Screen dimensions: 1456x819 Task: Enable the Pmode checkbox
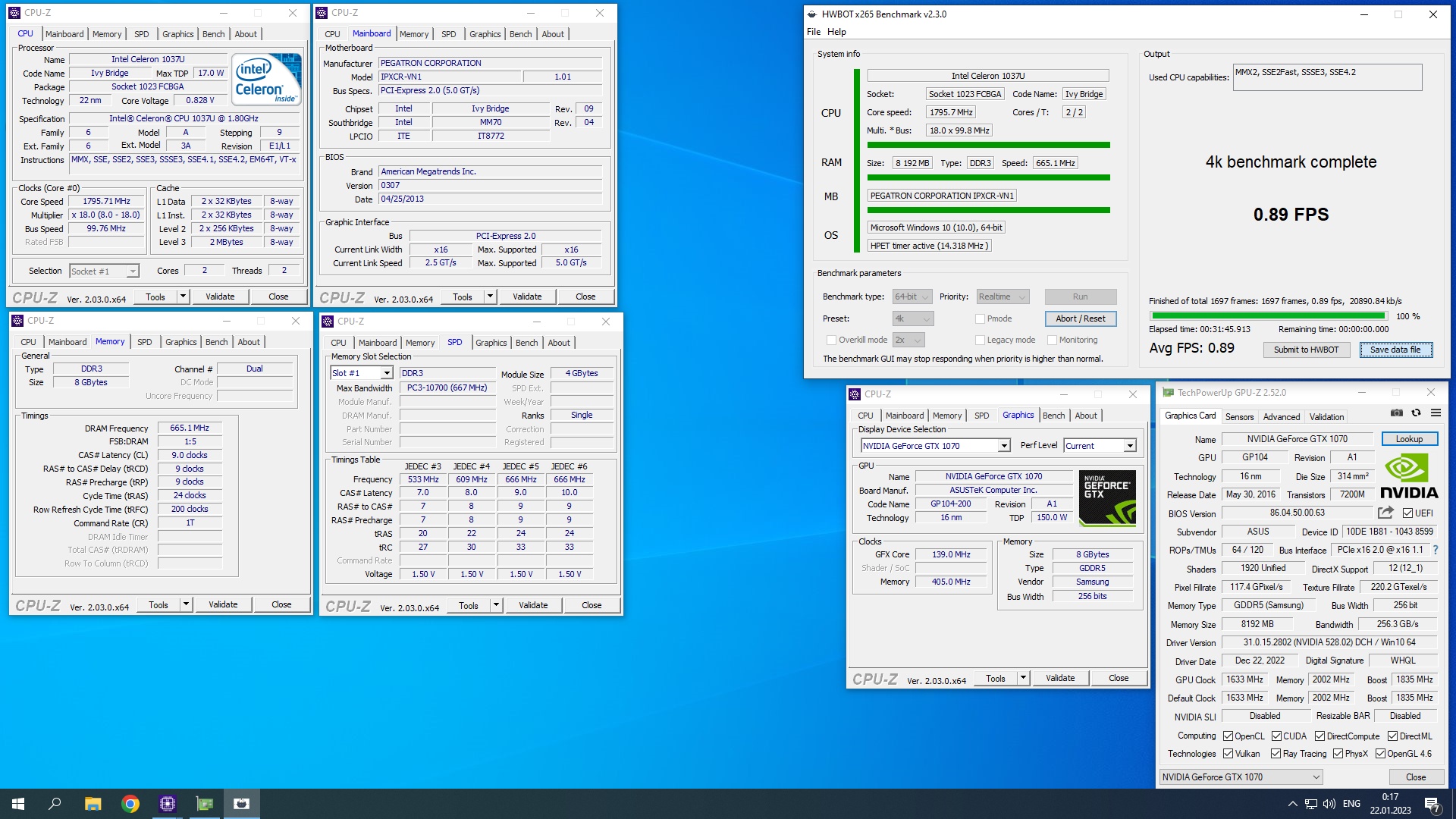[980, 319]
